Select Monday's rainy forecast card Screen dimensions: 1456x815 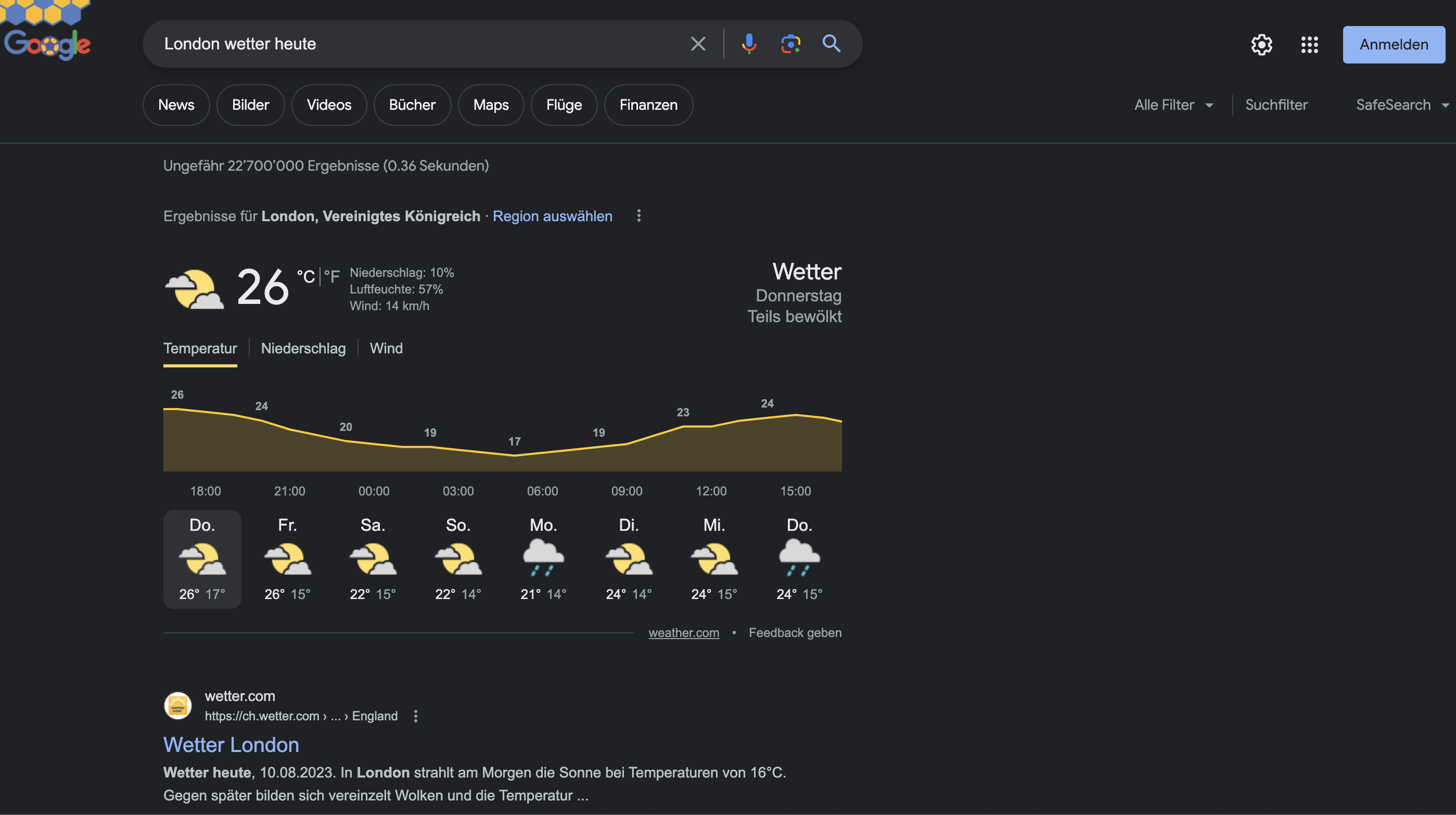click(x=543, y=559)
